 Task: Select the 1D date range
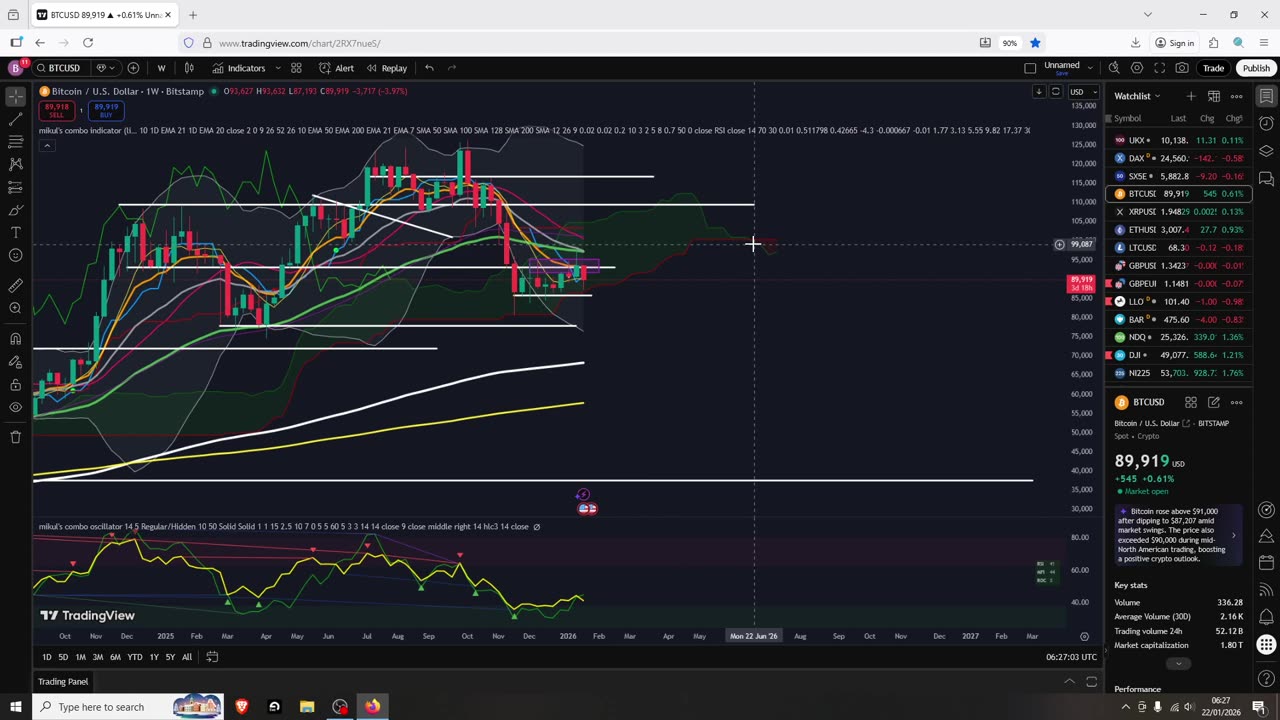[46, 657]
